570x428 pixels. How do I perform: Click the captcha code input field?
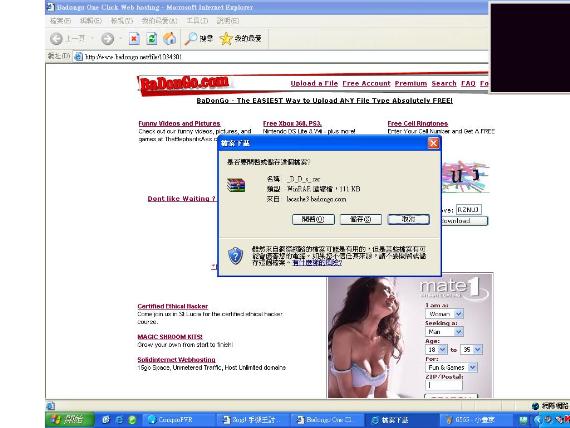tap(469, 210)
